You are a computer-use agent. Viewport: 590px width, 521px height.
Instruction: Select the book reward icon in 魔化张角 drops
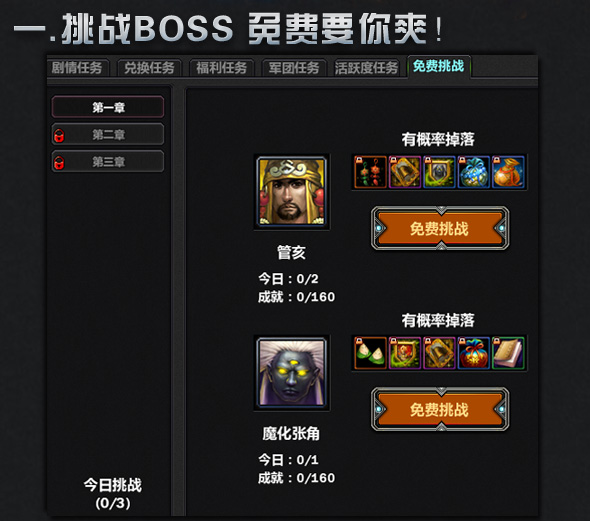tap(508, 353)
